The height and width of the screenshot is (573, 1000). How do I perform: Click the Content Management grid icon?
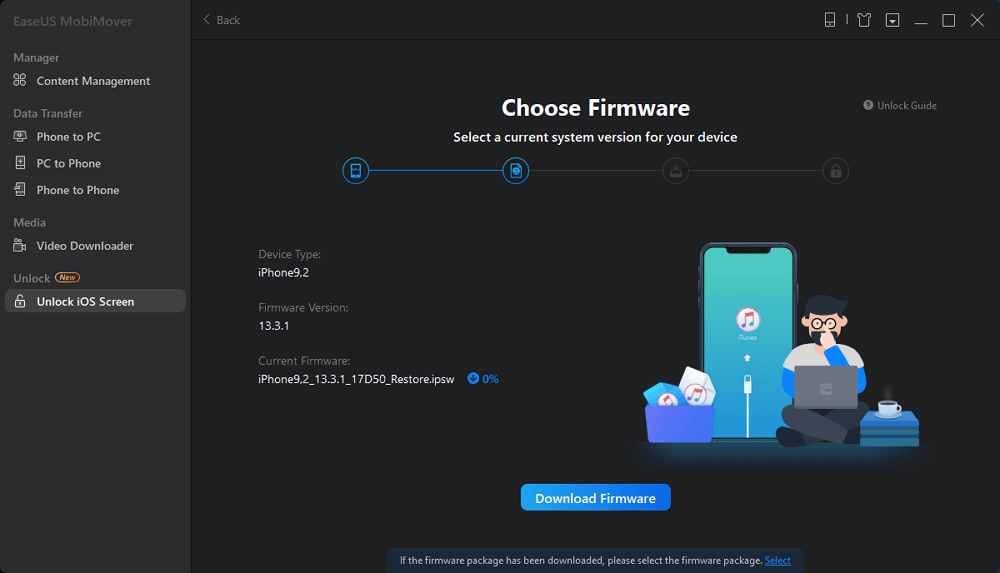click(20, 80)
